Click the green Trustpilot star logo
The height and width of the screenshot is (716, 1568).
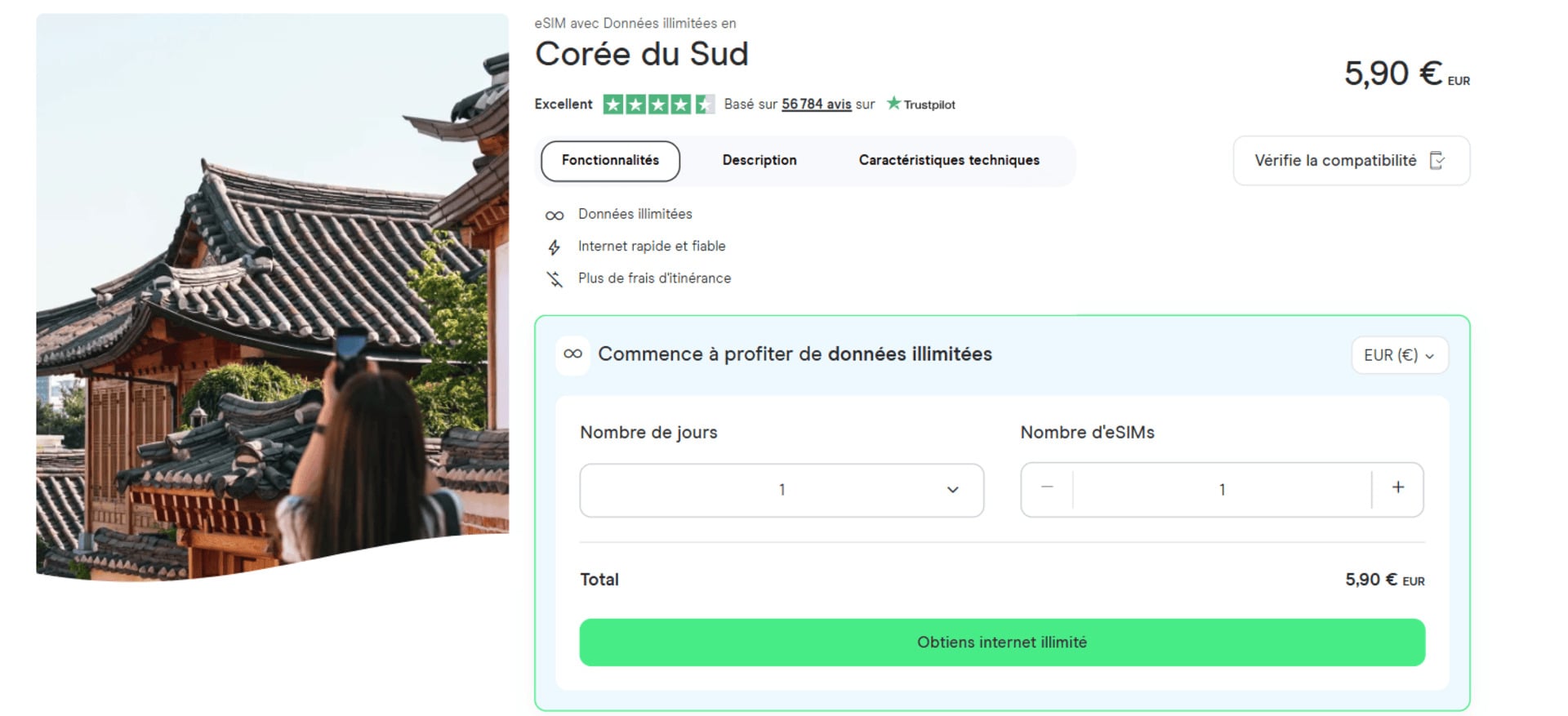(893, 104)
